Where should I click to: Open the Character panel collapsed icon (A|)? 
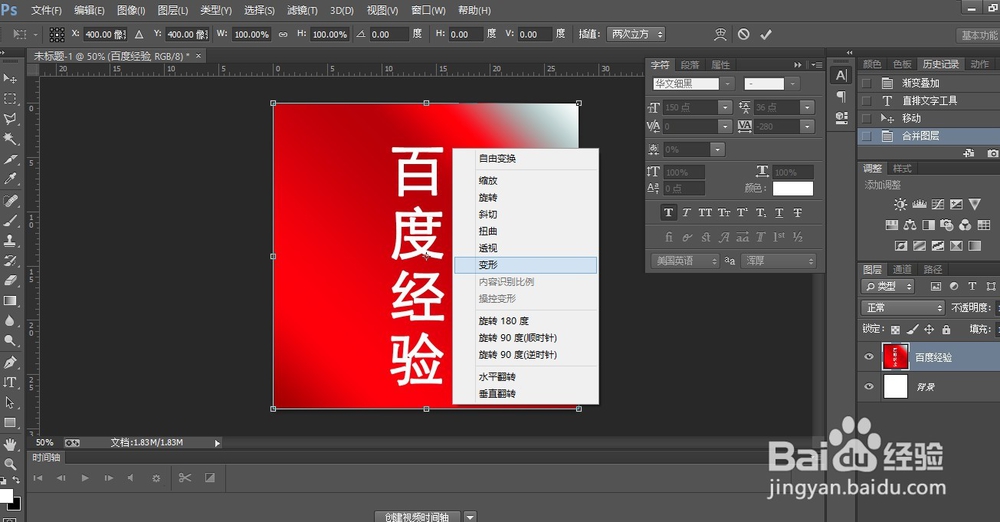841,76
